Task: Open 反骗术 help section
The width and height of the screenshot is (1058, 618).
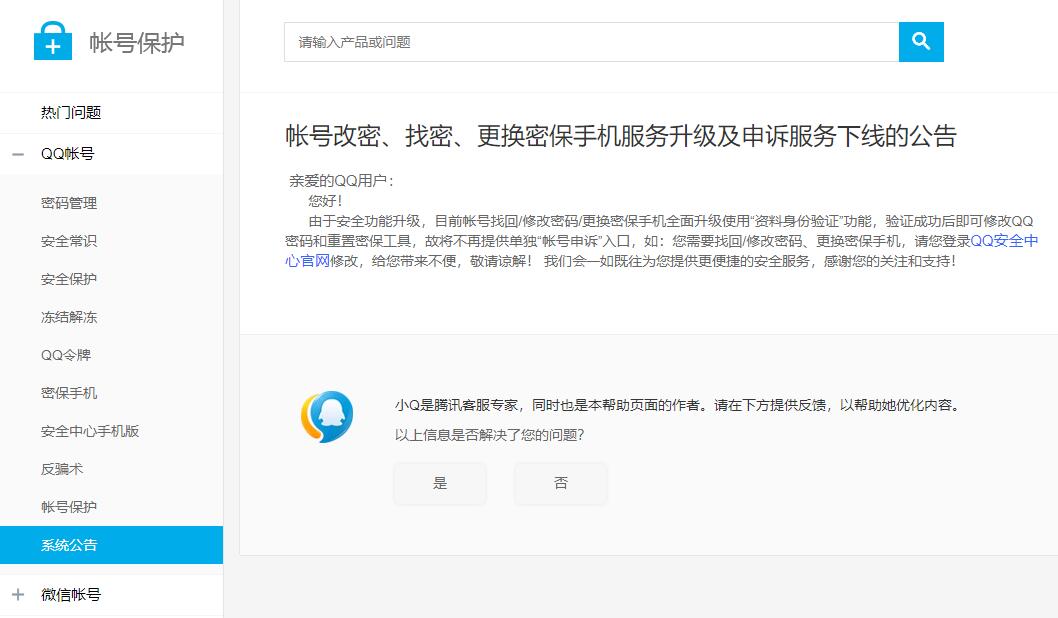Action: pos(62,468)
